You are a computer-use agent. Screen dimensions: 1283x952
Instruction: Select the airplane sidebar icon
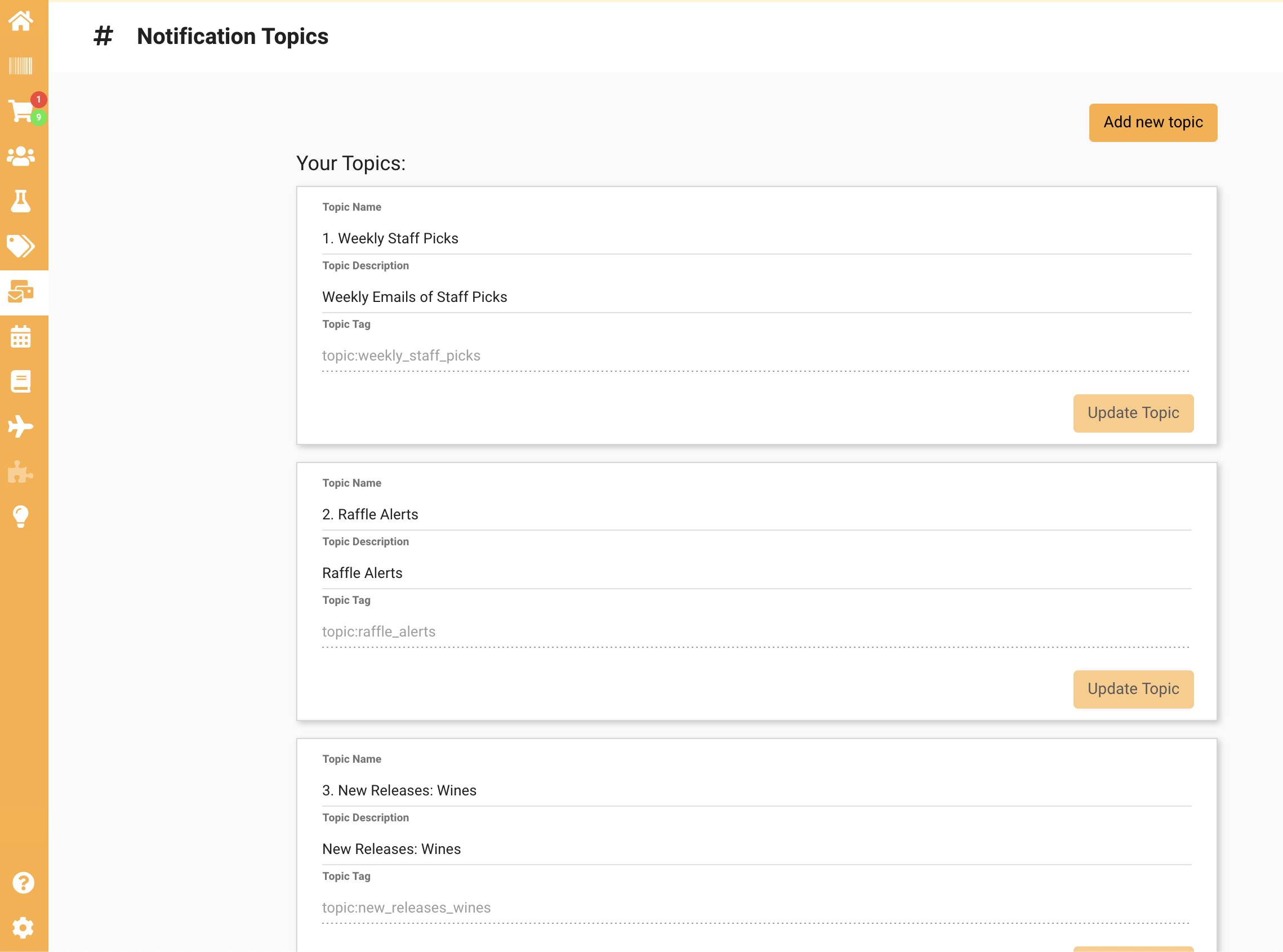pyautogui.click(x=21, y=426)
